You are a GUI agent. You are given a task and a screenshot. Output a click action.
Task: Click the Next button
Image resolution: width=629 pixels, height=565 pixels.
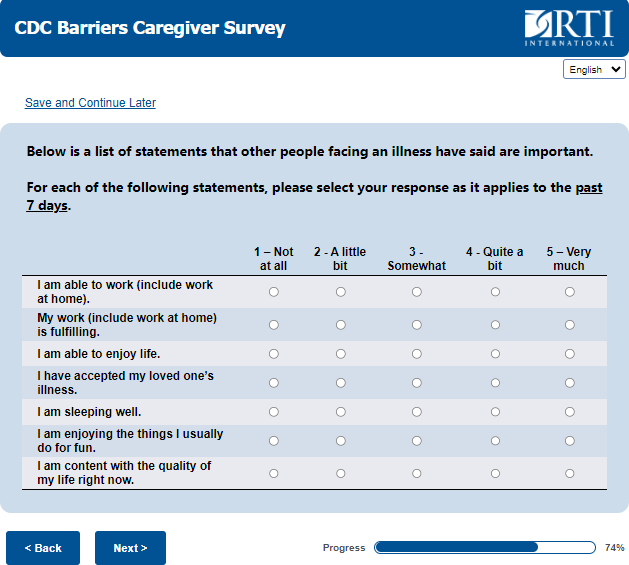[130, 548]
